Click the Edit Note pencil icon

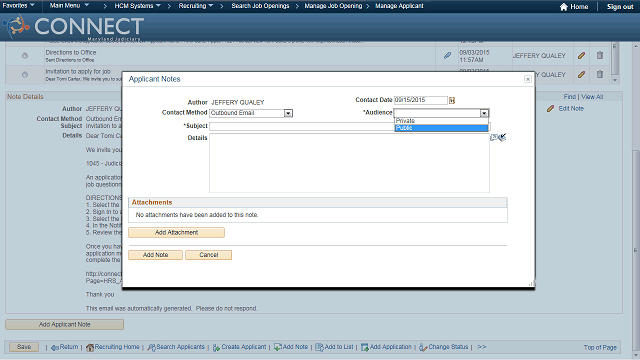(550, 109)
